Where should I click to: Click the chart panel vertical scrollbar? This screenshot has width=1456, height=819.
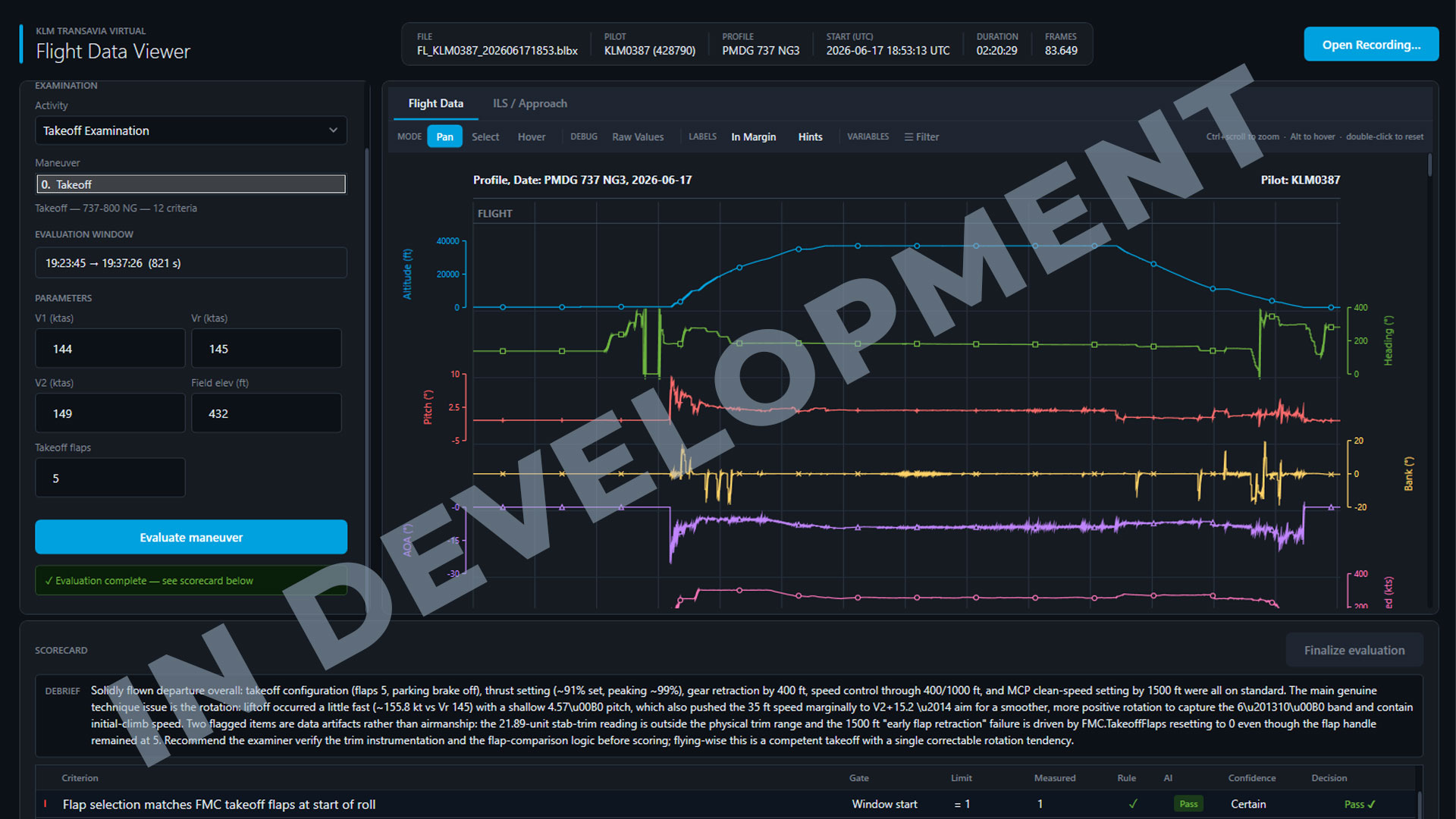(x=1430, y=165)
